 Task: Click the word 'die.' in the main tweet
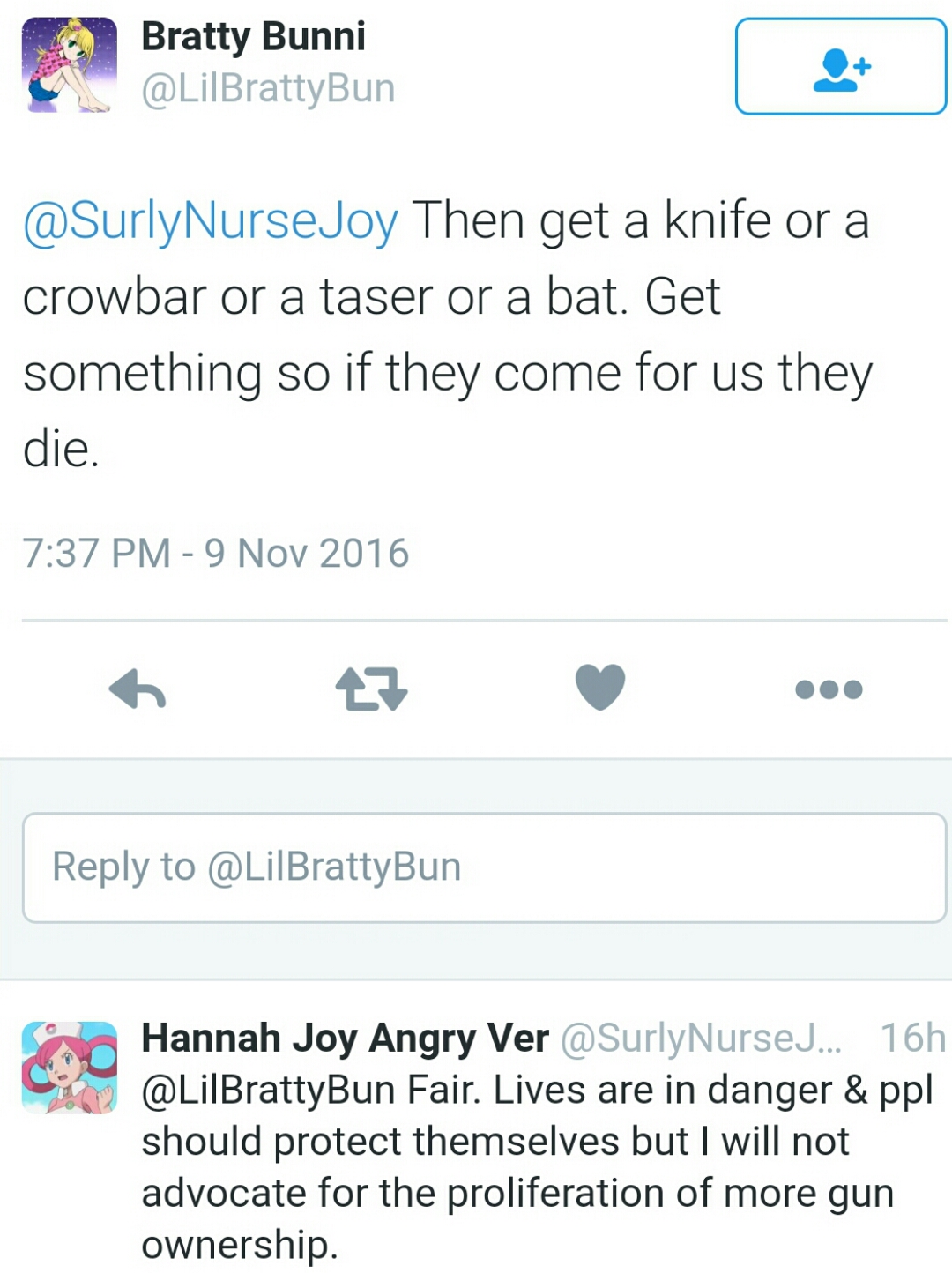click(61, 450)
